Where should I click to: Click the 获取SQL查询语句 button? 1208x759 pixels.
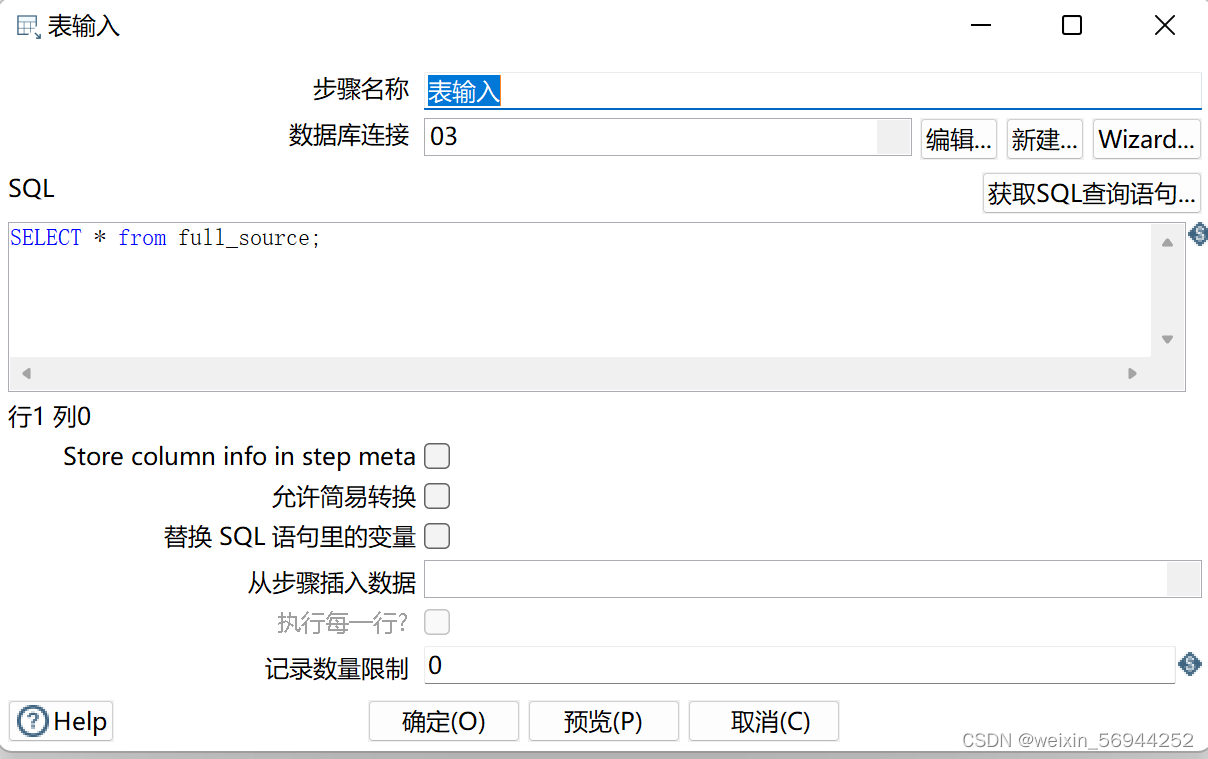point(1091,194)
